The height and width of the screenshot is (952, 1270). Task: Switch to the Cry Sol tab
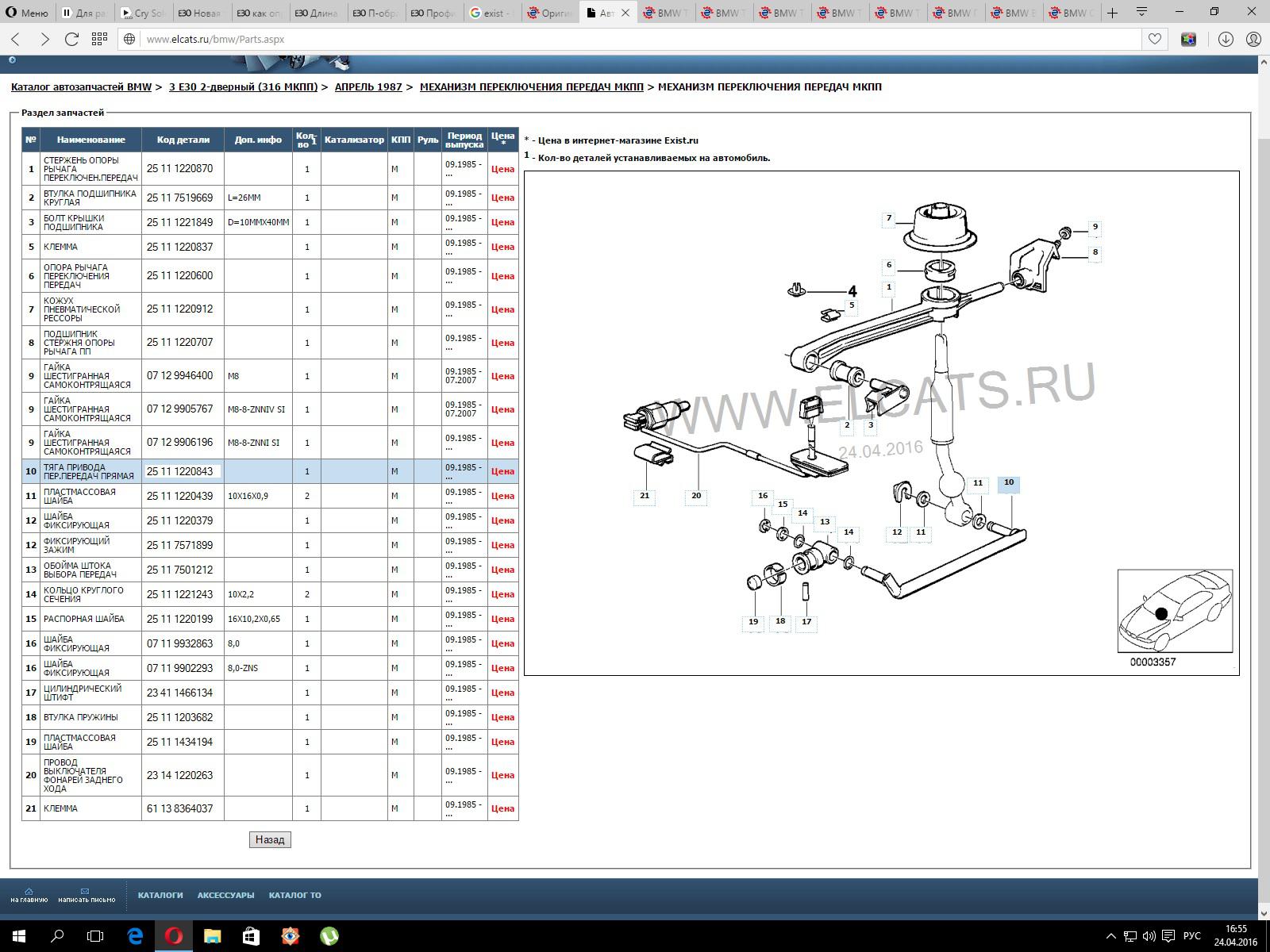coord(143,13)
